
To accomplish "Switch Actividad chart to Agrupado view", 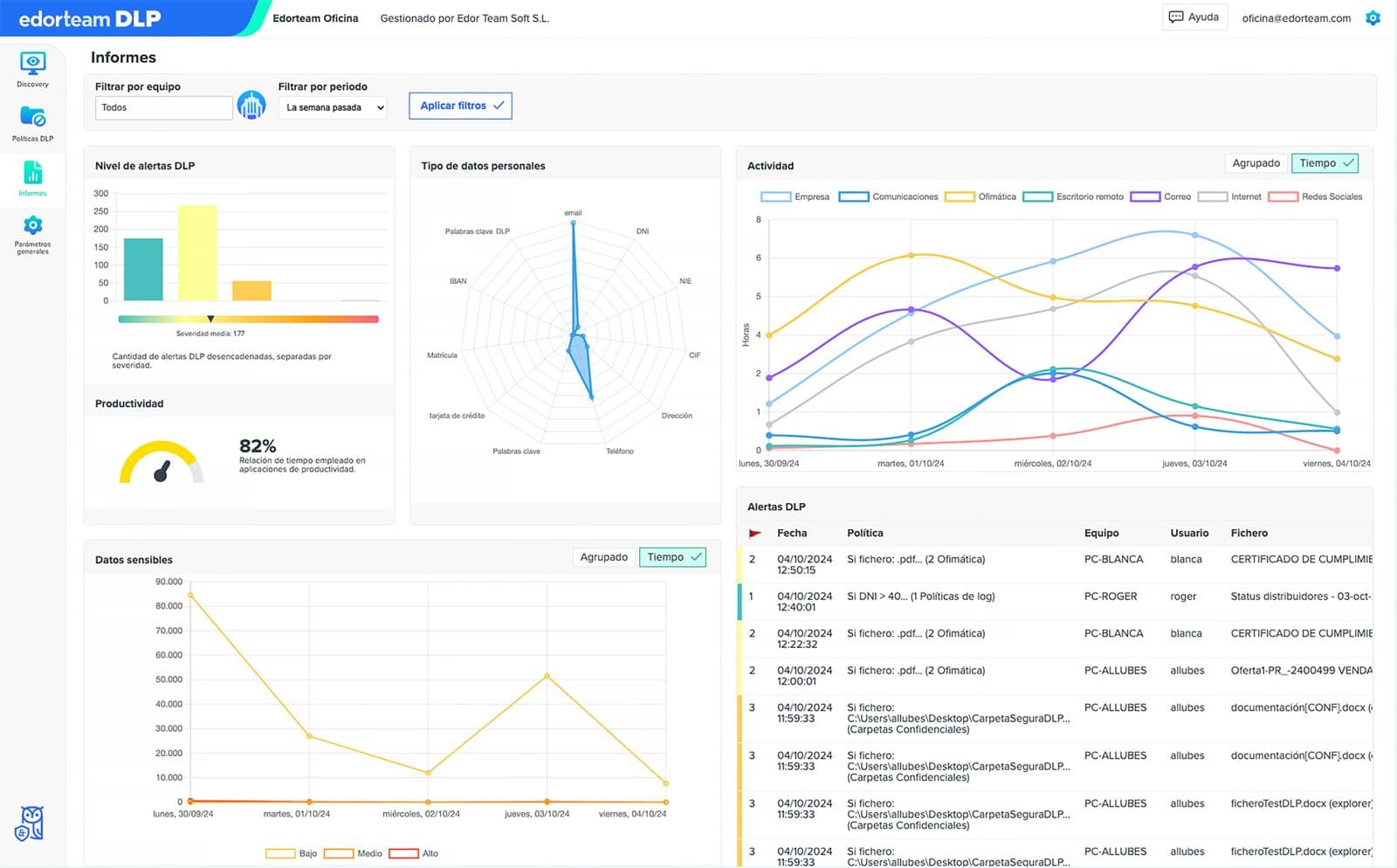I will coord(1256,163).
